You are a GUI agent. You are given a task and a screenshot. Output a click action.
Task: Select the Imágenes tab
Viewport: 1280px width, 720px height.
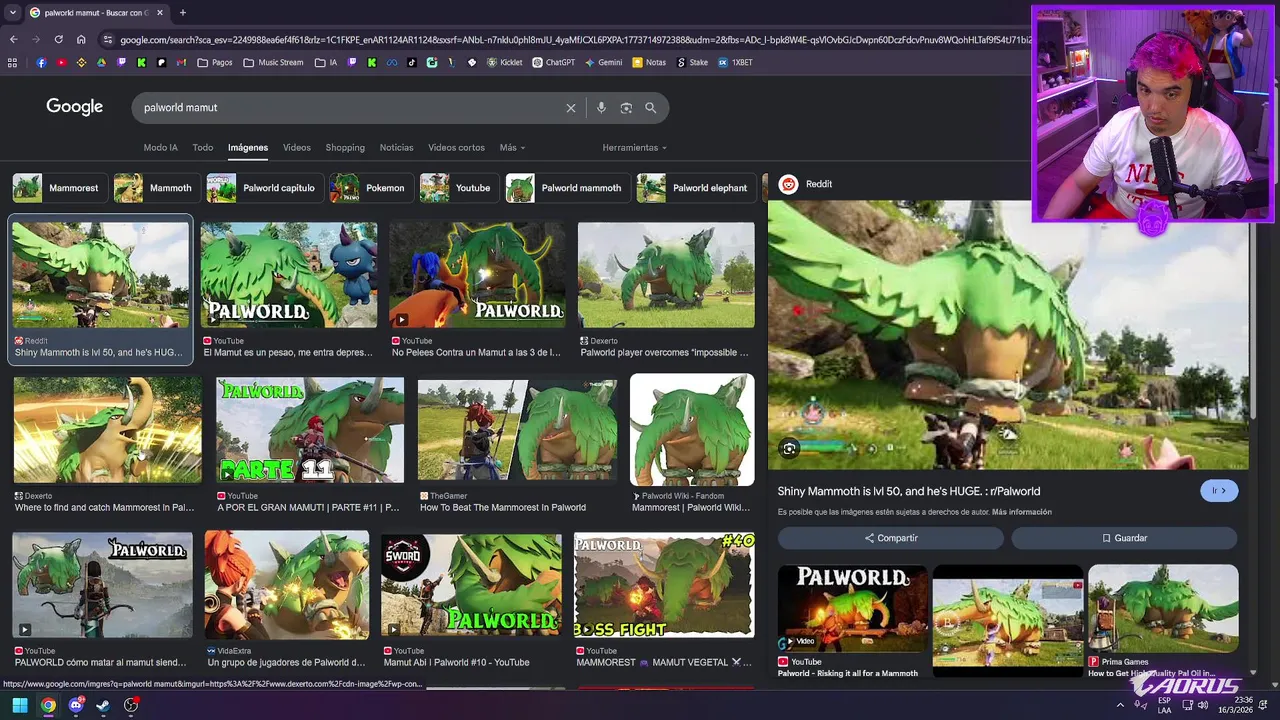[248, 148]
